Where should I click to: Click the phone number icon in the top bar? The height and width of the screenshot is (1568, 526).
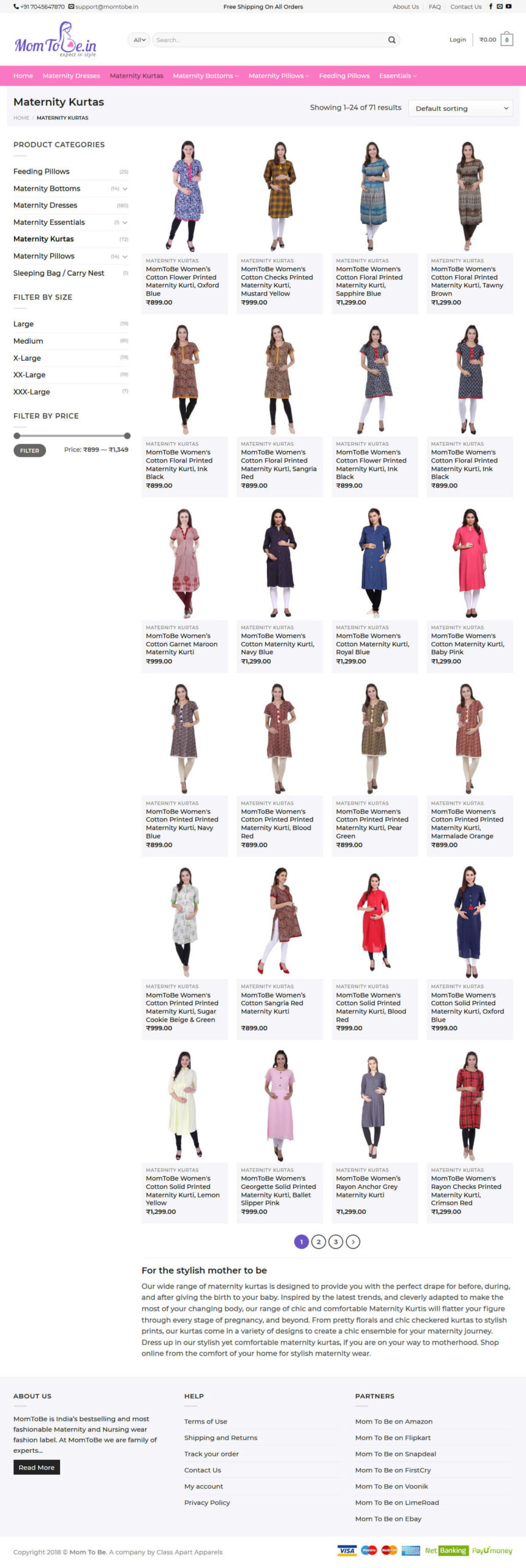click(16, 7)
